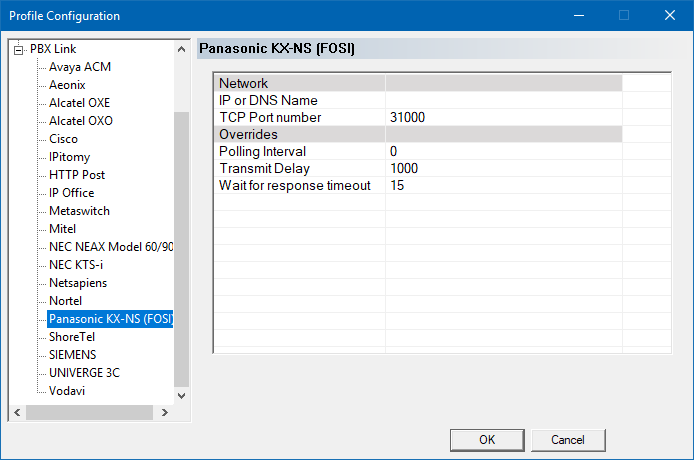Click the tree scroll left arrow

17,413
